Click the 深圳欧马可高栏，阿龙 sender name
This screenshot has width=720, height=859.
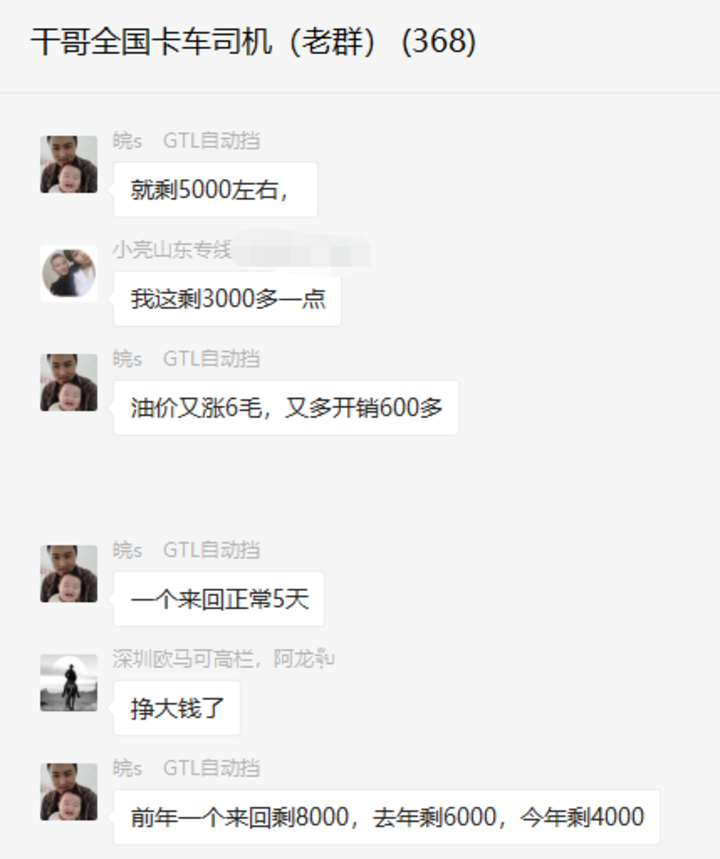click(x=224, y=659)
